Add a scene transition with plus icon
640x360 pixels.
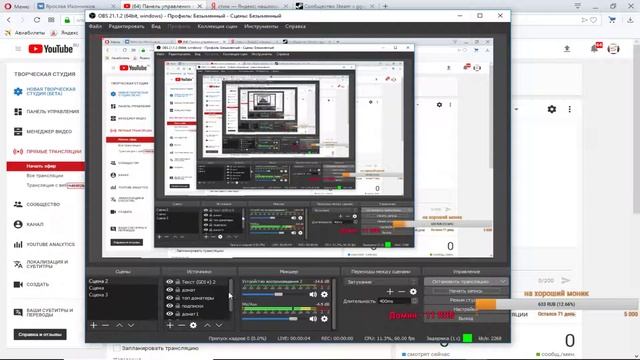coord(390,291)
